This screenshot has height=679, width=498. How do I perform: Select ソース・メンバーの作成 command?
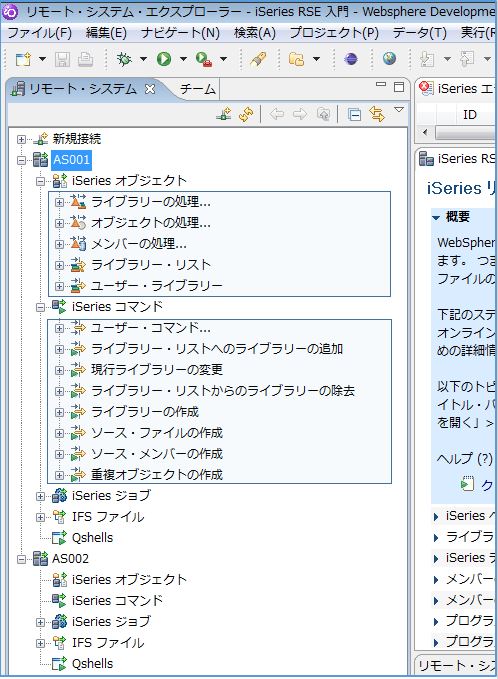(157, 454)
